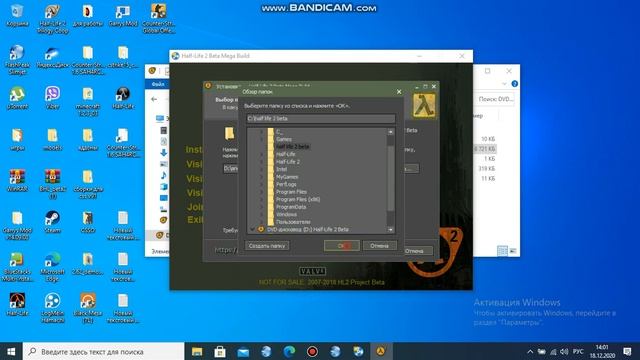Click Создать папку button
640x360 pixels.
267,246
